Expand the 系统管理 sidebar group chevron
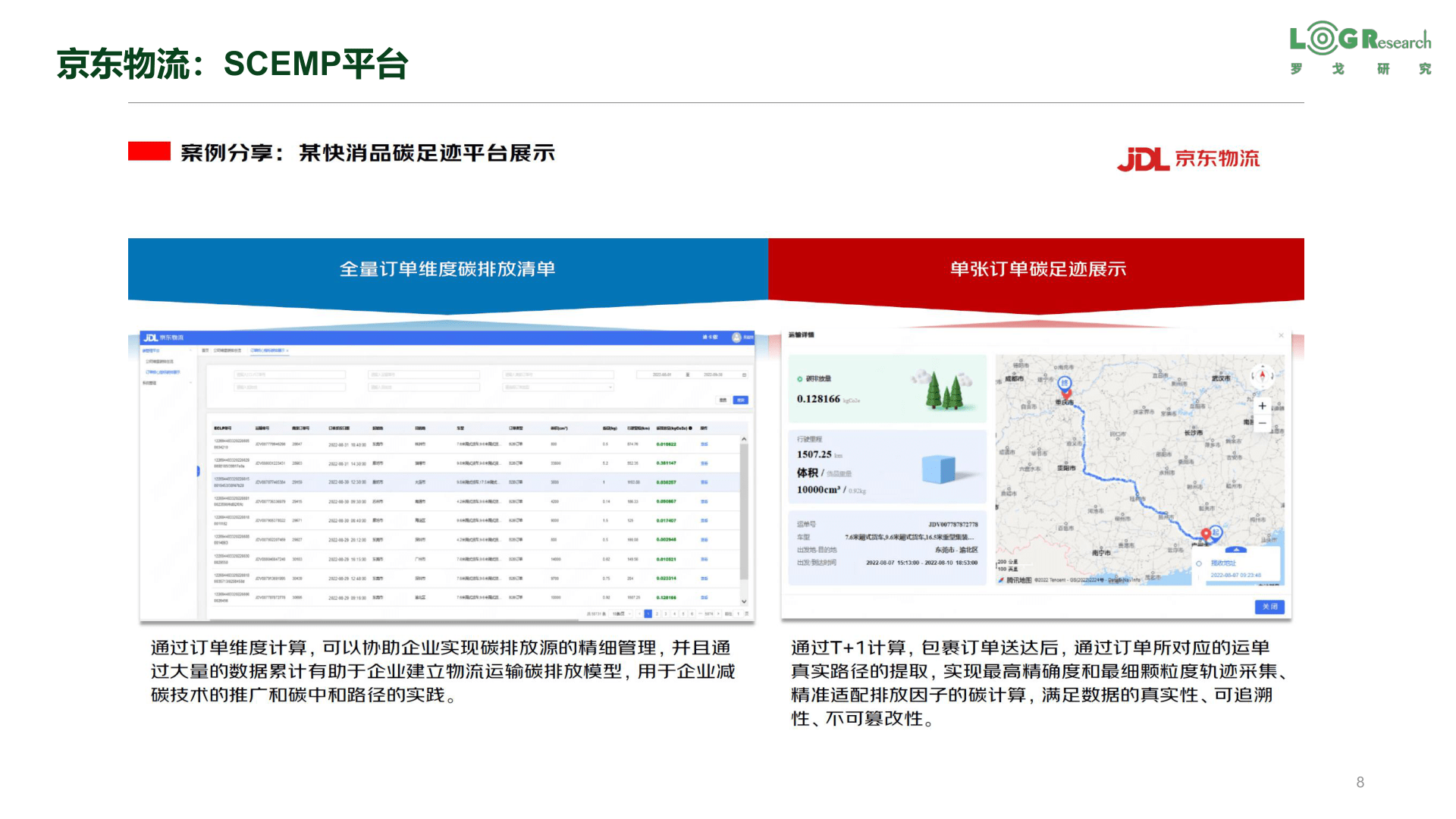1456x819 pixels. point(190,382)
